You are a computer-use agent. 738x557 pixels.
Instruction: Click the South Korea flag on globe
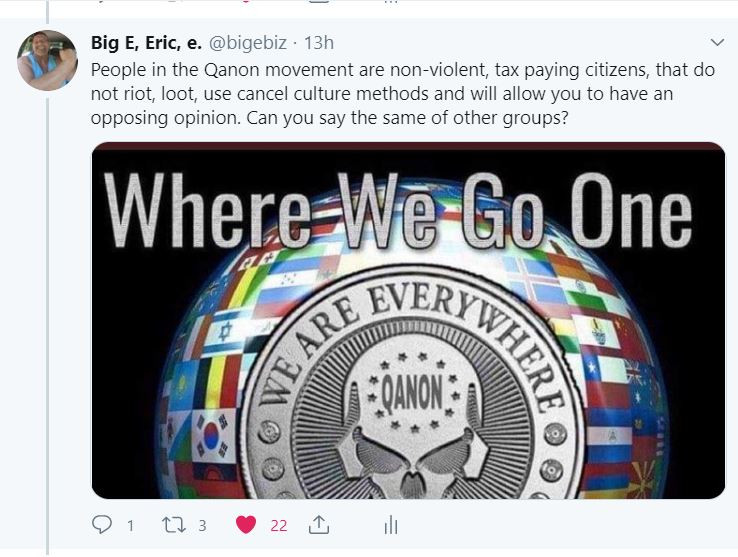(x=213, y=436)
